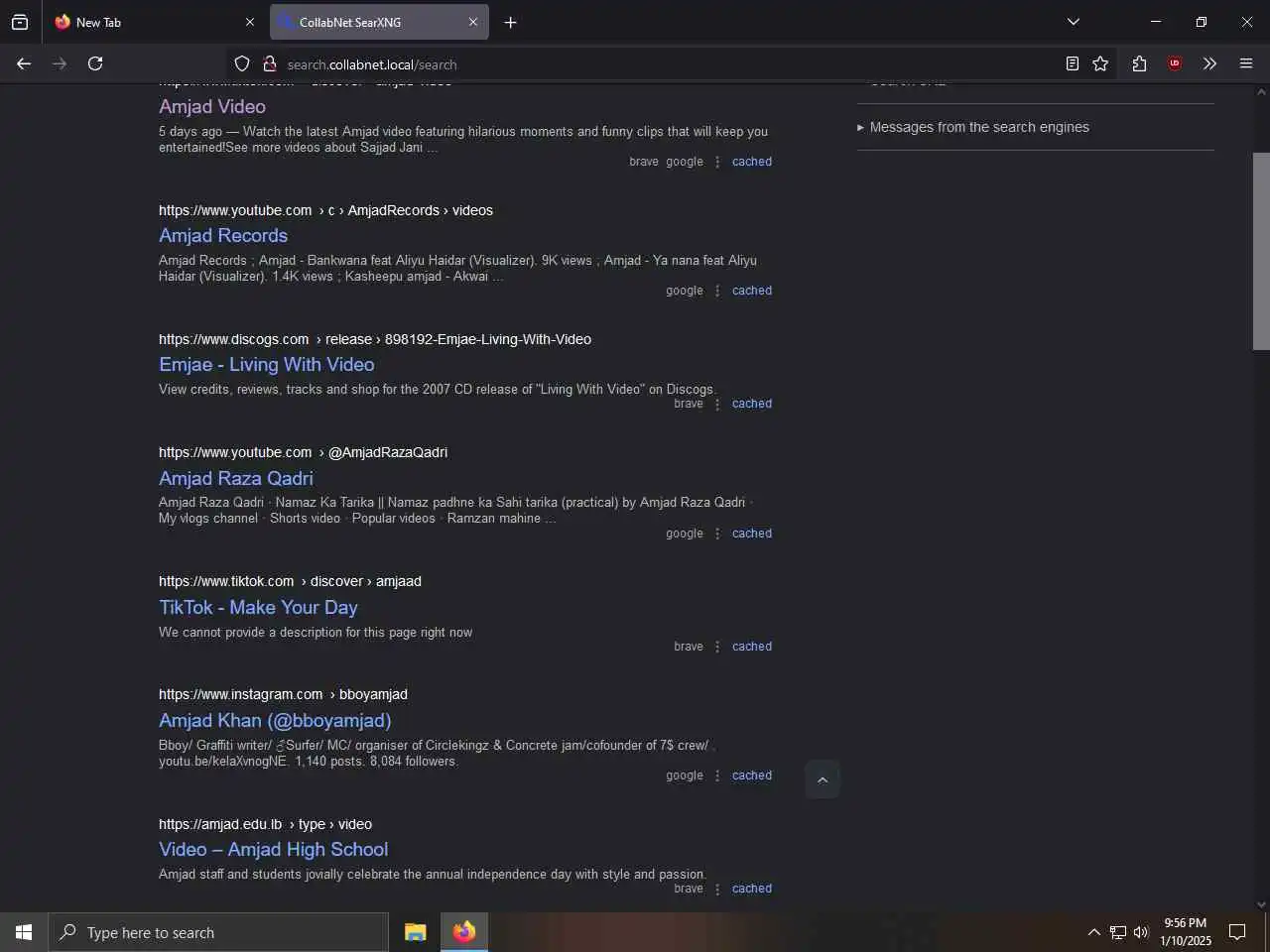This screenshot has height=952, width=1270.
Task: Open cached copy of Amjad High School
Action: (751, 889)
